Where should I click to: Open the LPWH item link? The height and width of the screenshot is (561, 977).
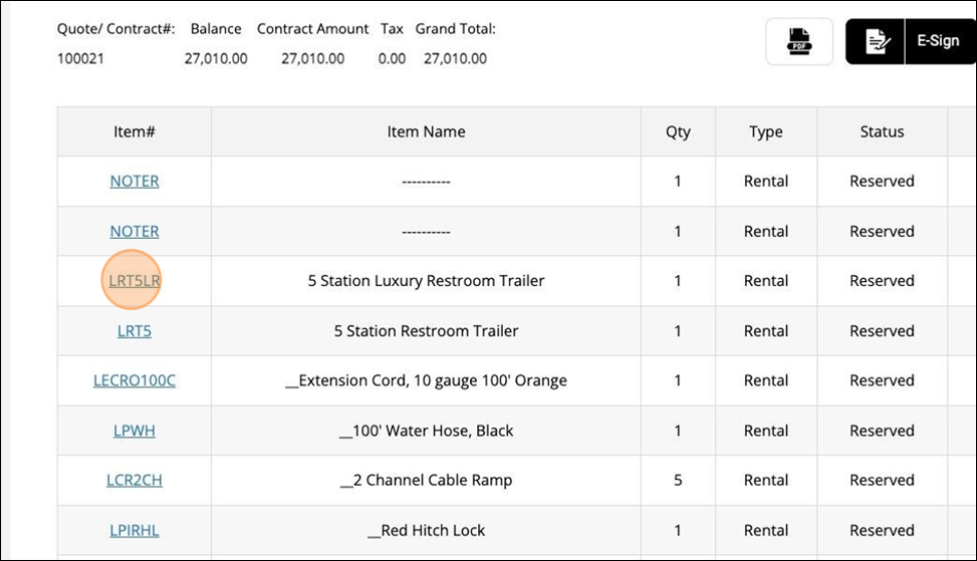[x=134, y=431]
